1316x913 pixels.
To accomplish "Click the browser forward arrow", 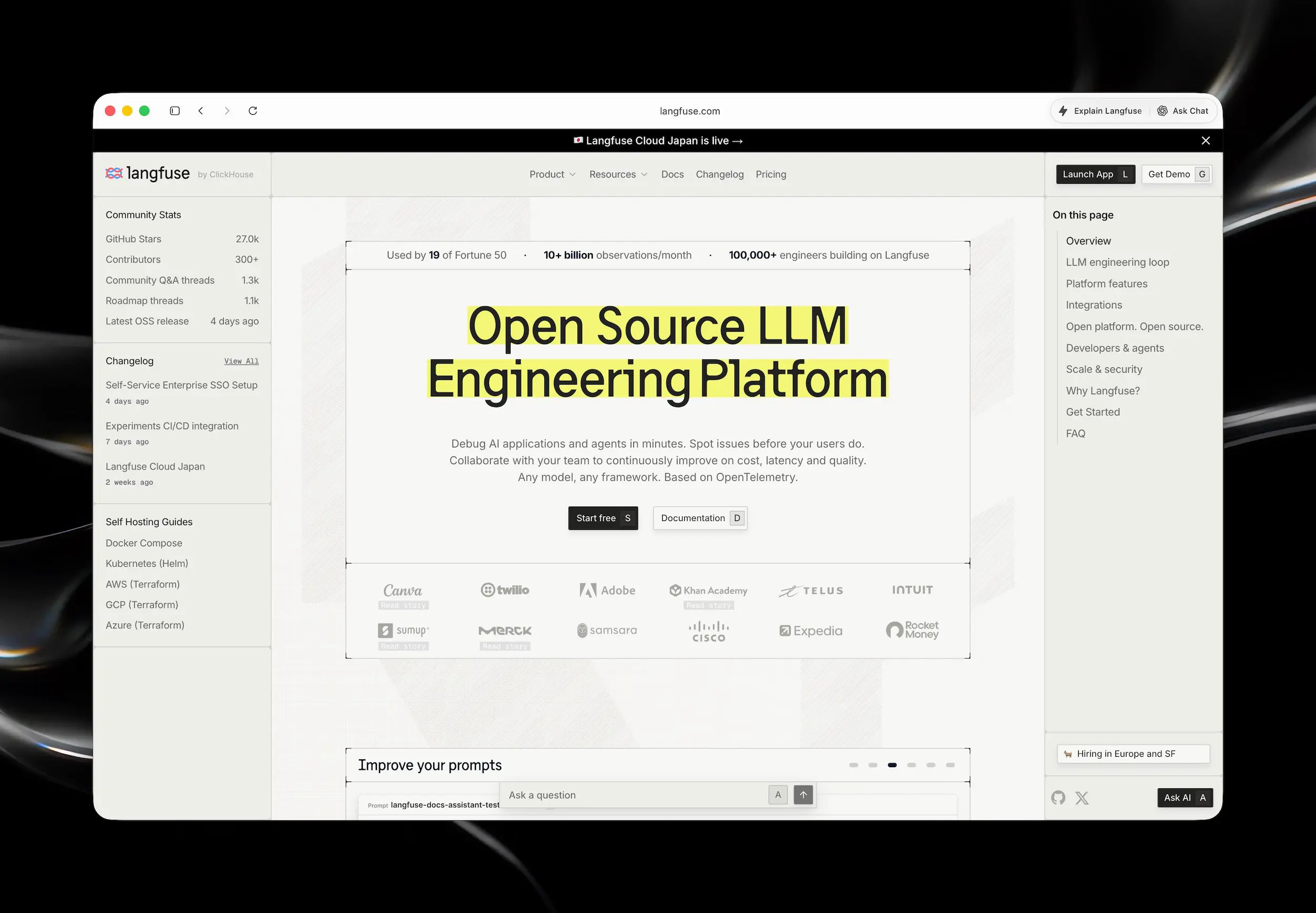I will coord(227,111).
